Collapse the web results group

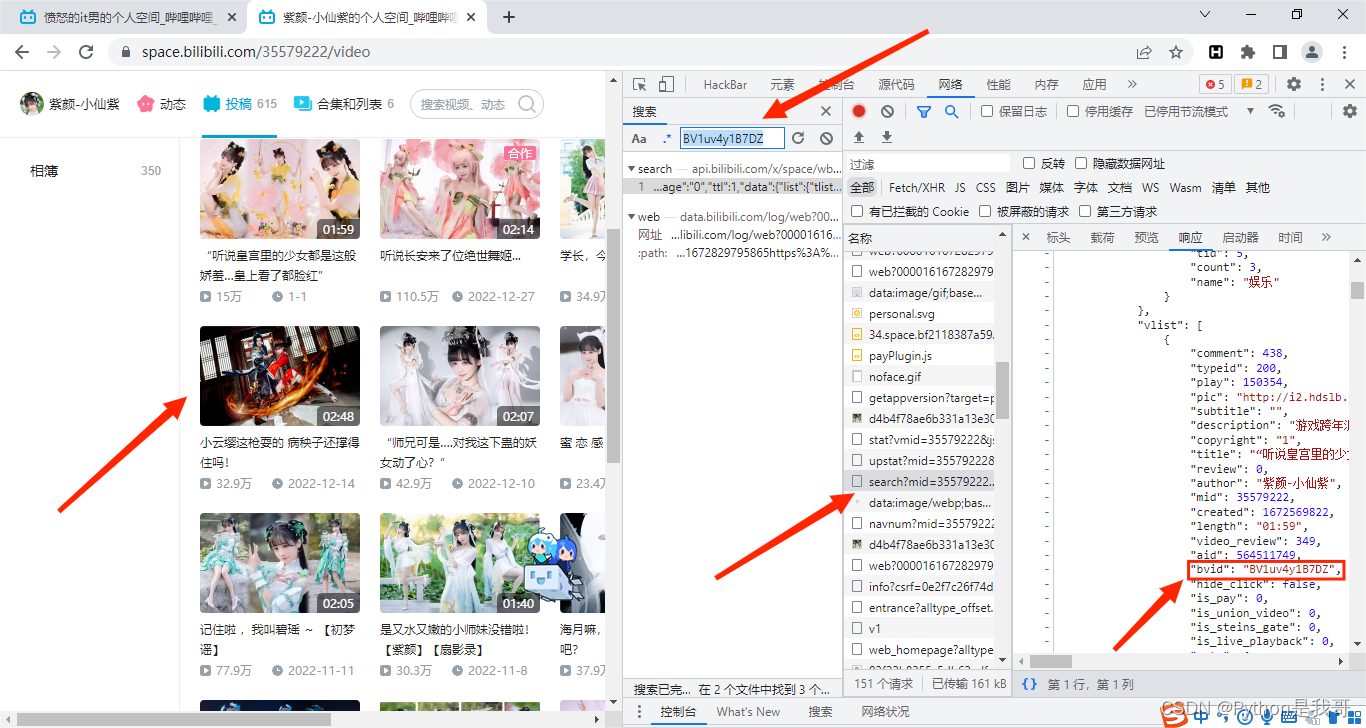[x=632, y=216]
